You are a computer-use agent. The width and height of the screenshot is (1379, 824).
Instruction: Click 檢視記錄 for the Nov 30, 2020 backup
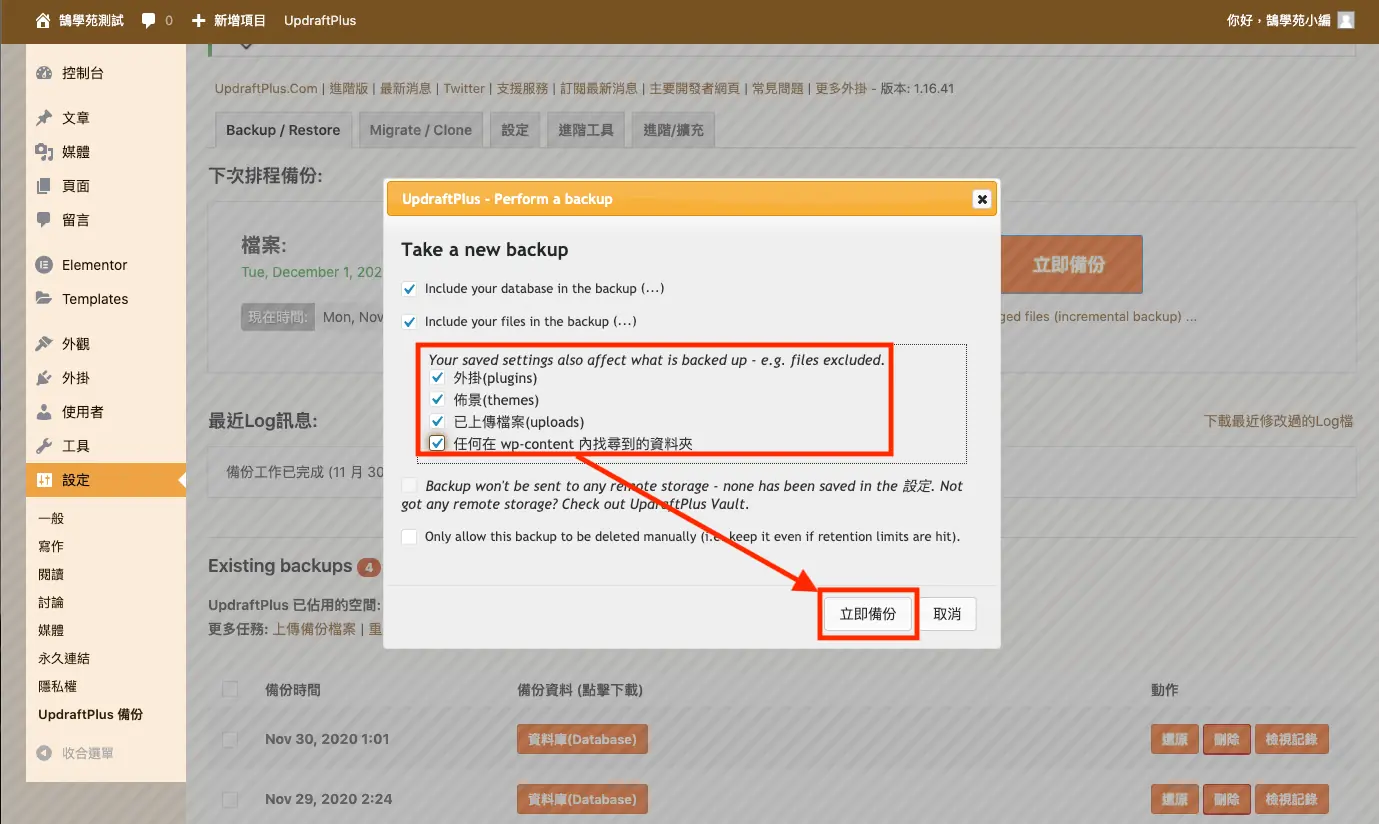click(x=1291, y=740)
